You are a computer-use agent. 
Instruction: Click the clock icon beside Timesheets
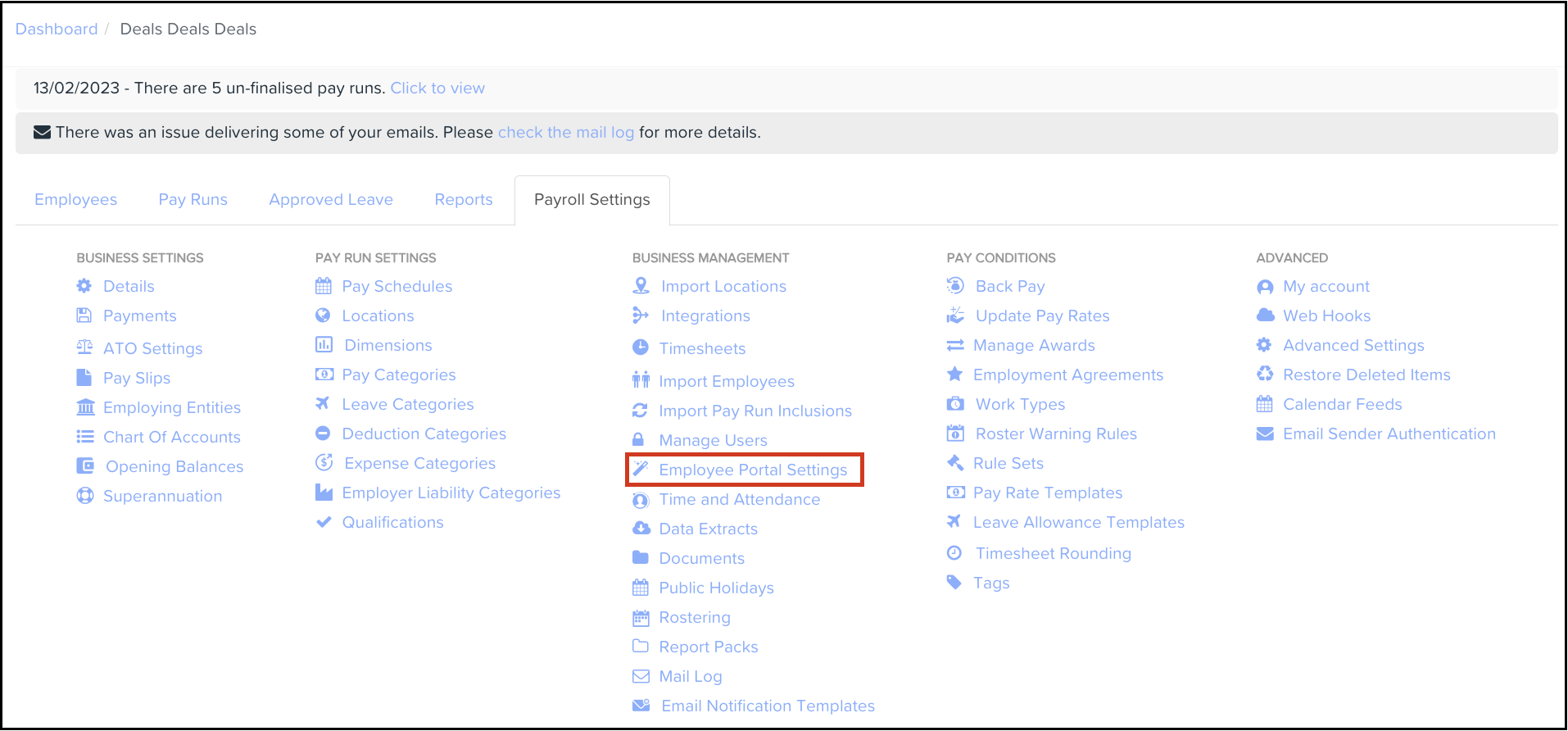click(x=641, y=347)
